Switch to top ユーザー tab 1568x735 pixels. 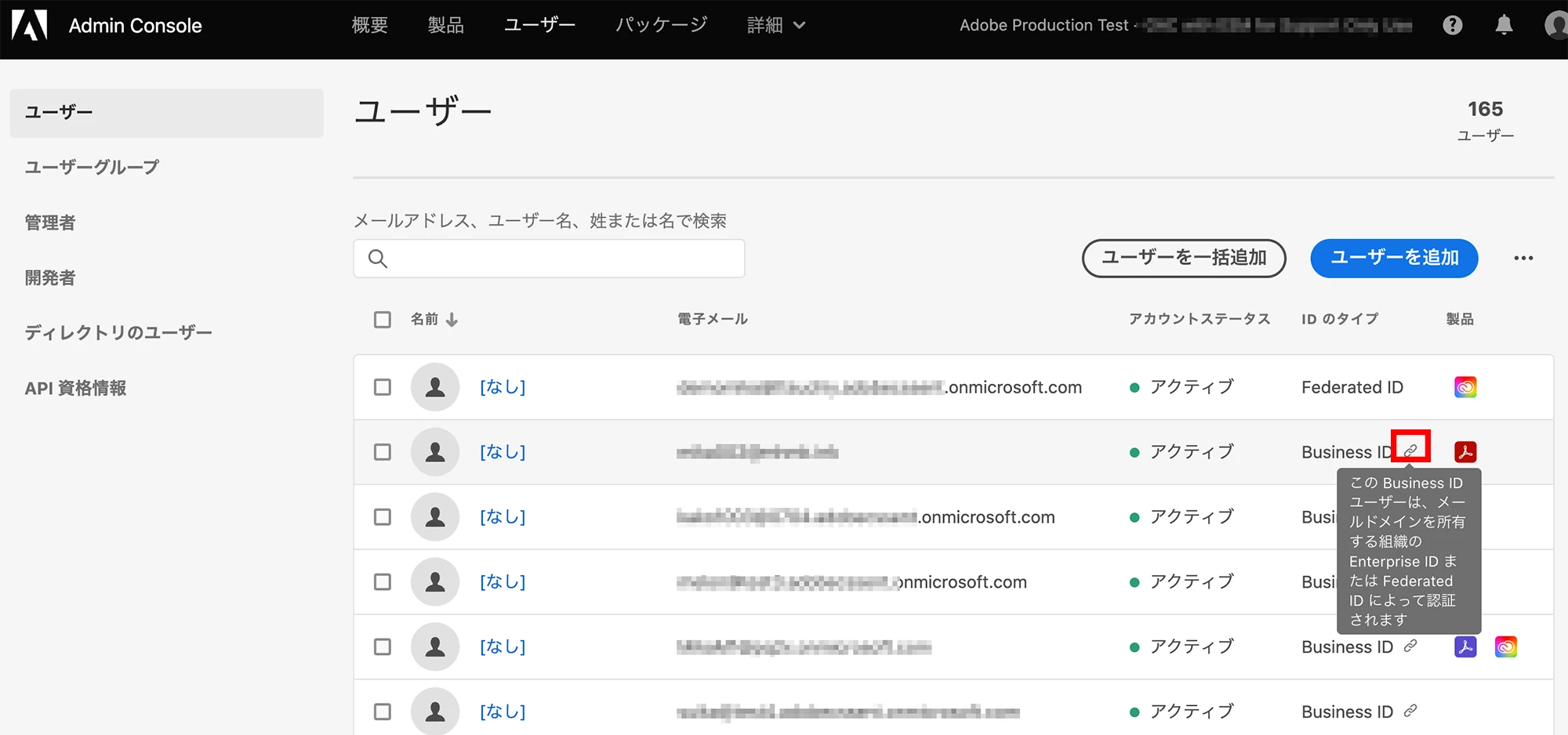pyautogui.click(x=539, y=25)
